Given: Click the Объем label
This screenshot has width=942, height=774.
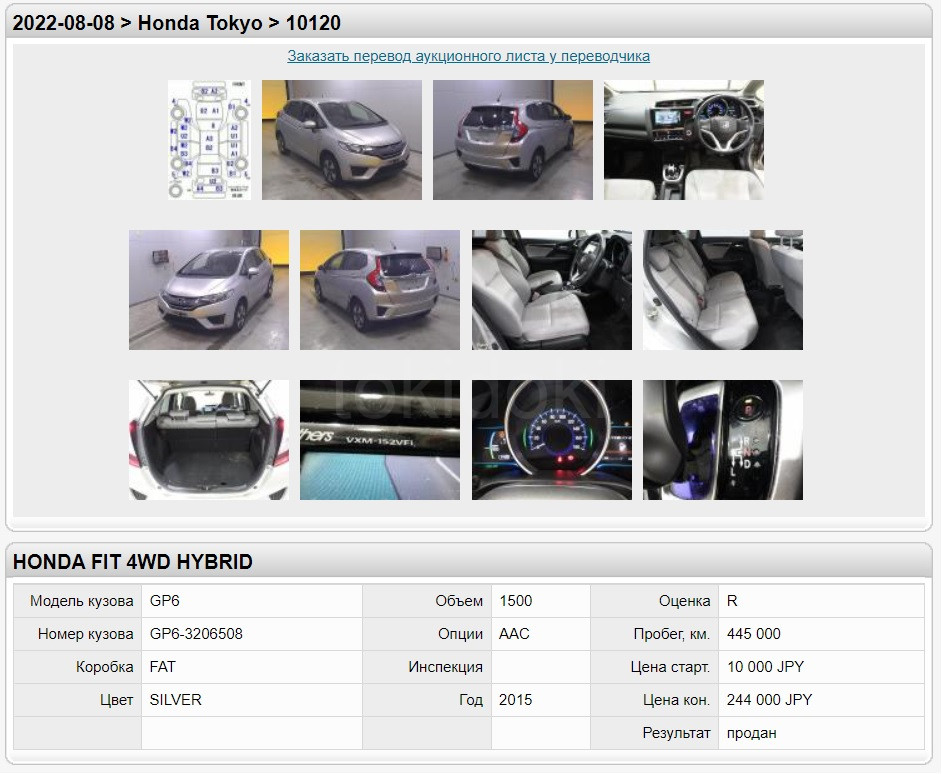Looking at the screenshot, I should 459,601.
